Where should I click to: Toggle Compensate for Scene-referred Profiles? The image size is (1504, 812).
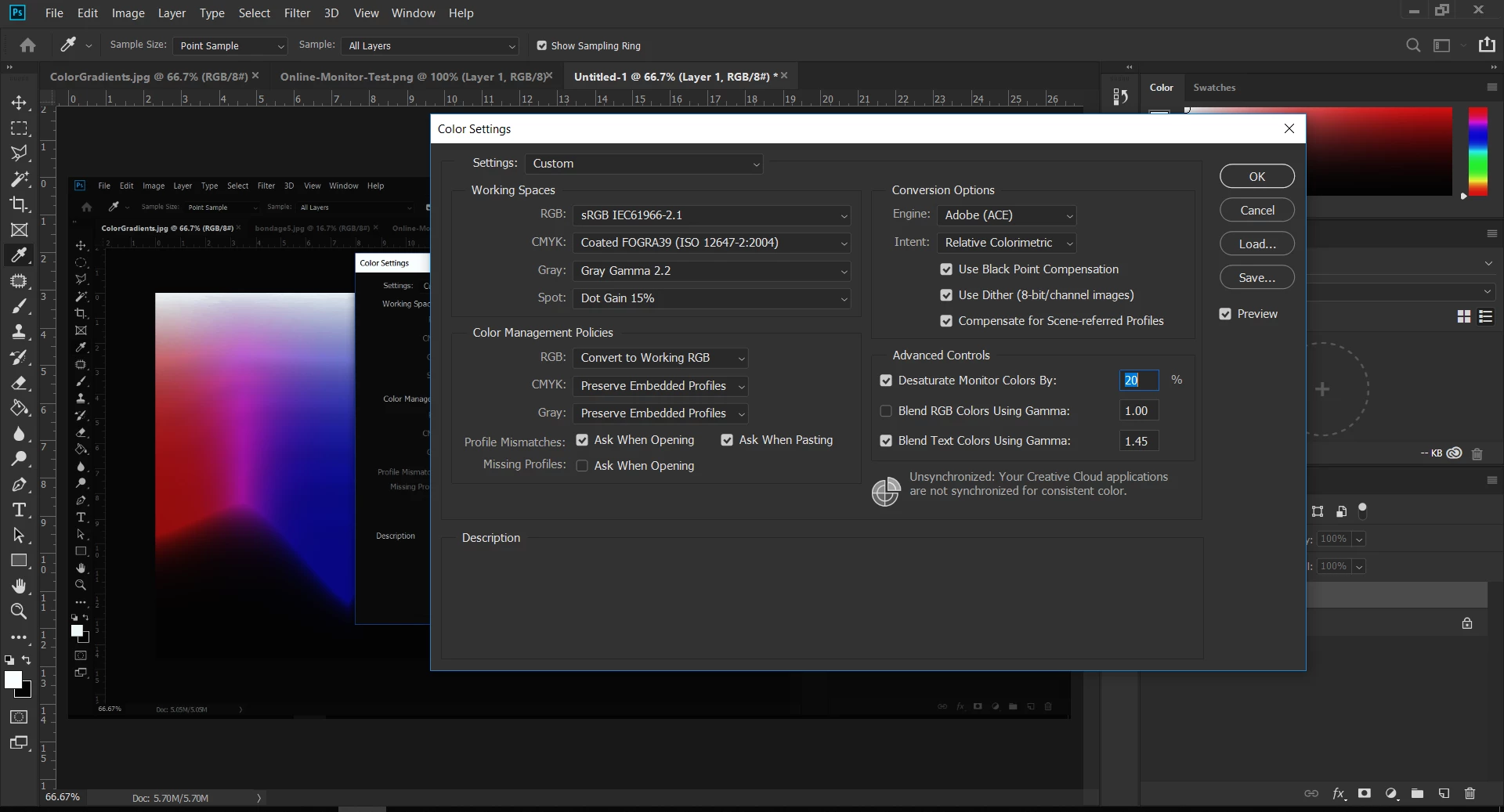pos(946,321)
